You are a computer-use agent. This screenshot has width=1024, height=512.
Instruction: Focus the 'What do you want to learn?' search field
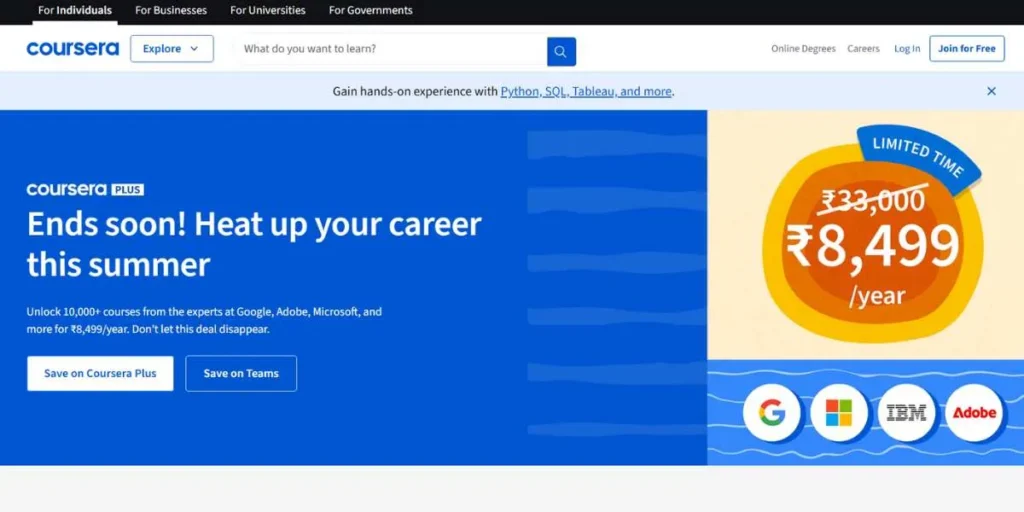pyautogui.click(x=393, y=49)
